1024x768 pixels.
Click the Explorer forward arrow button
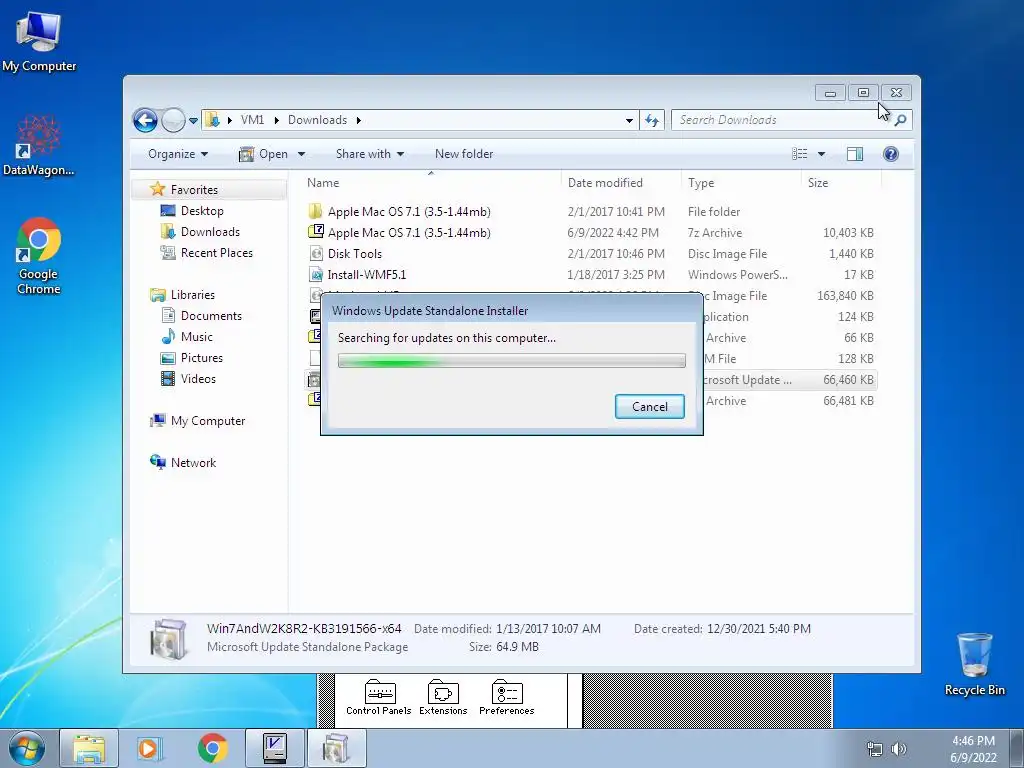tap(173, 120)
